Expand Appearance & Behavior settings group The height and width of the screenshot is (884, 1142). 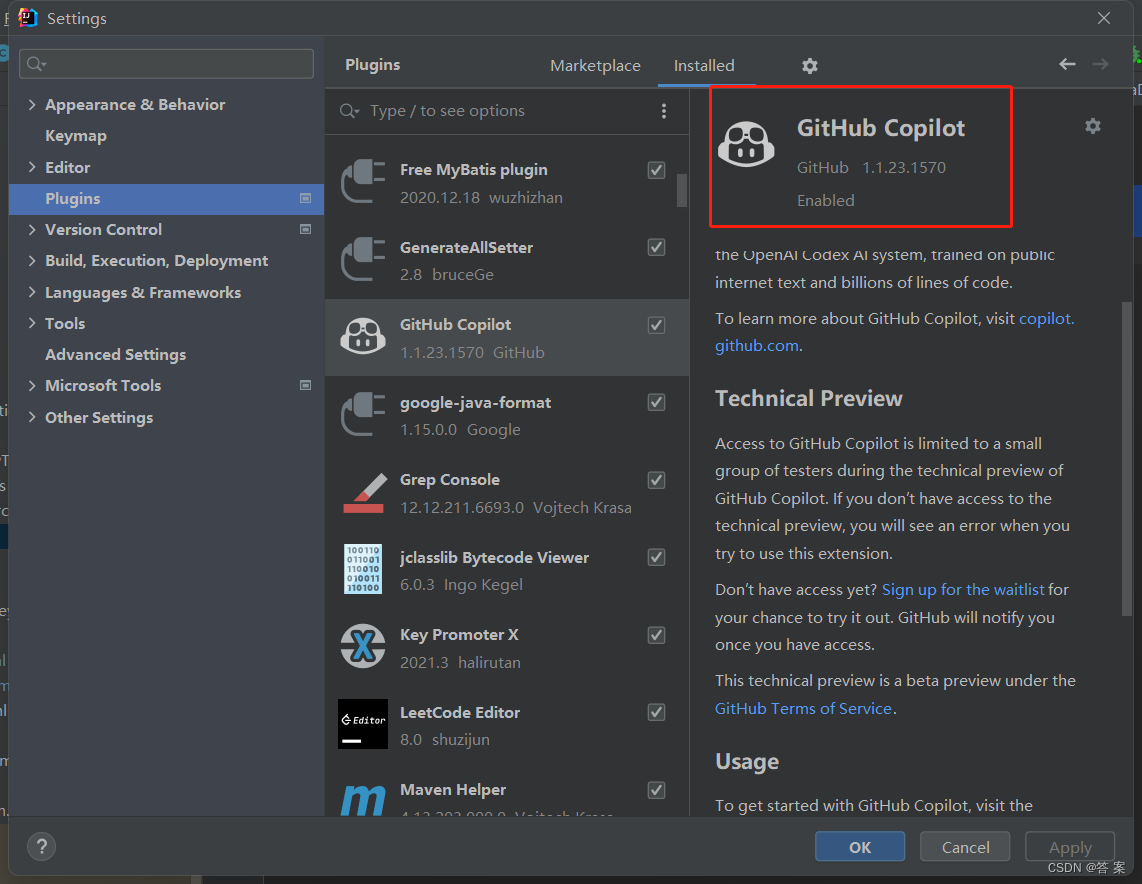(32, 104)
